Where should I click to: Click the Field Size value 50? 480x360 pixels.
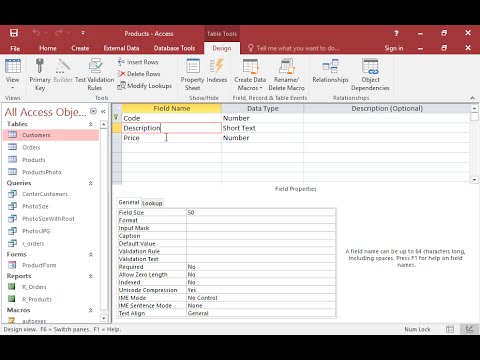[261, 213]
